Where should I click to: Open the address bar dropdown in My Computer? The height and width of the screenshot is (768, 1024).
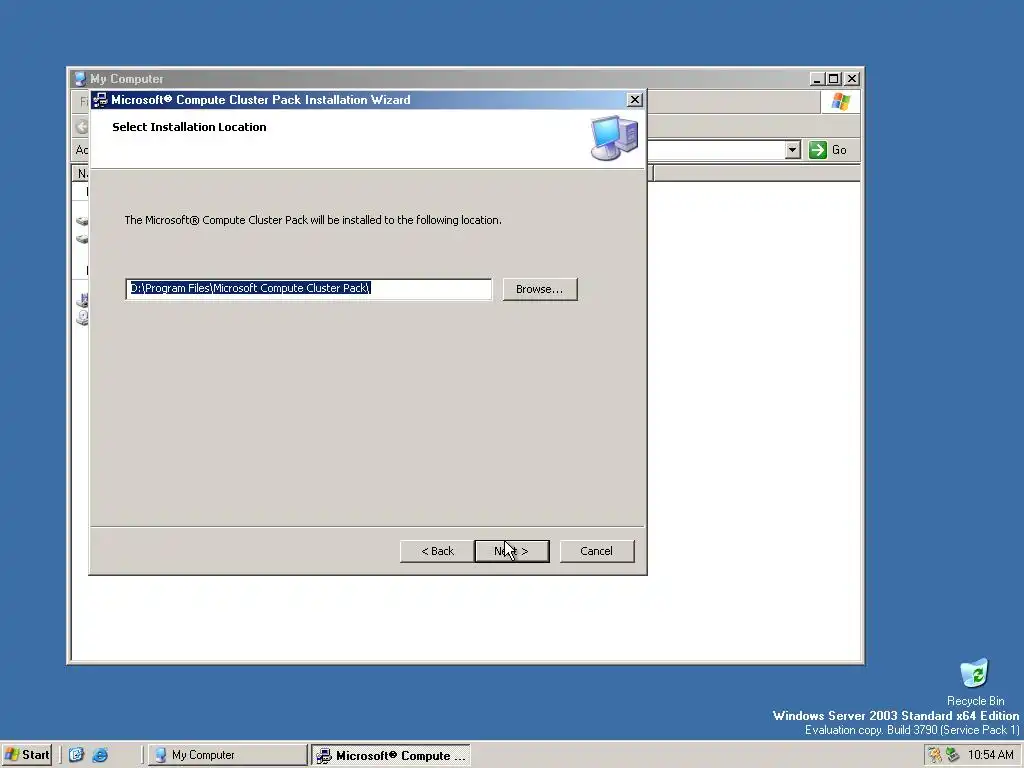coord(792,150)
